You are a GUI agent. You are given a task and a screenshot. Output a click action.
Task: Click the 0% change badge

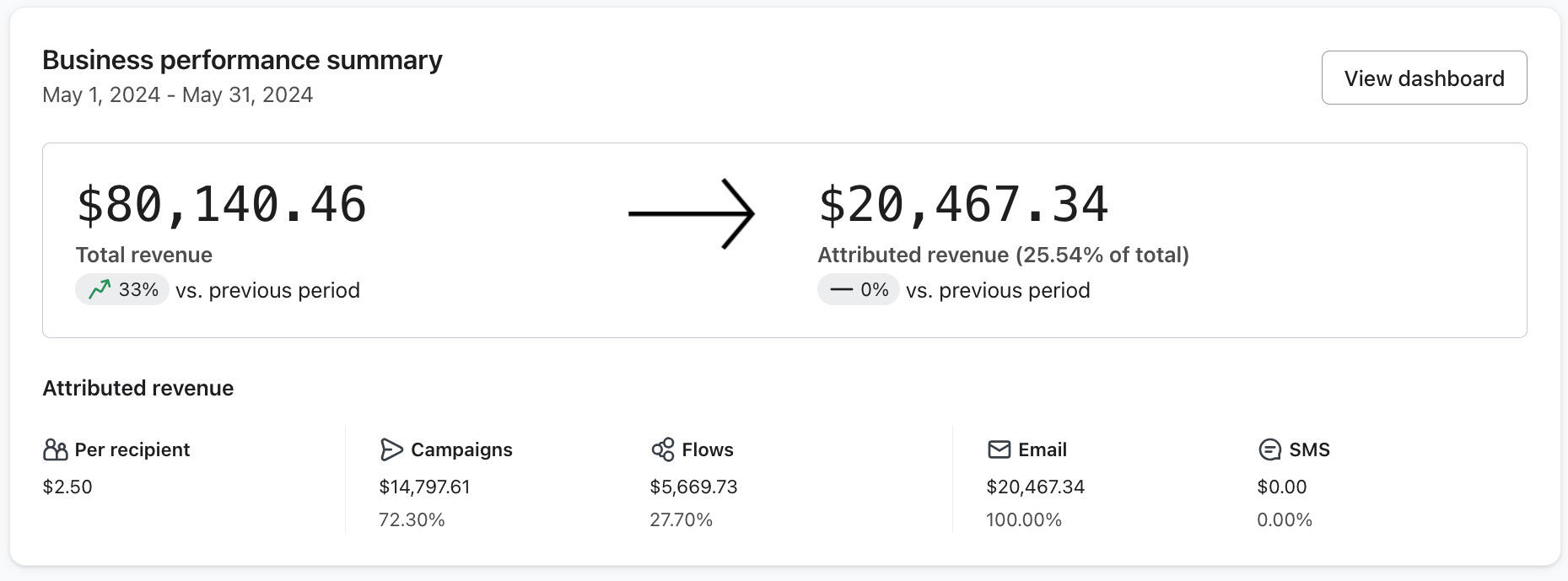tap(858, 290)
